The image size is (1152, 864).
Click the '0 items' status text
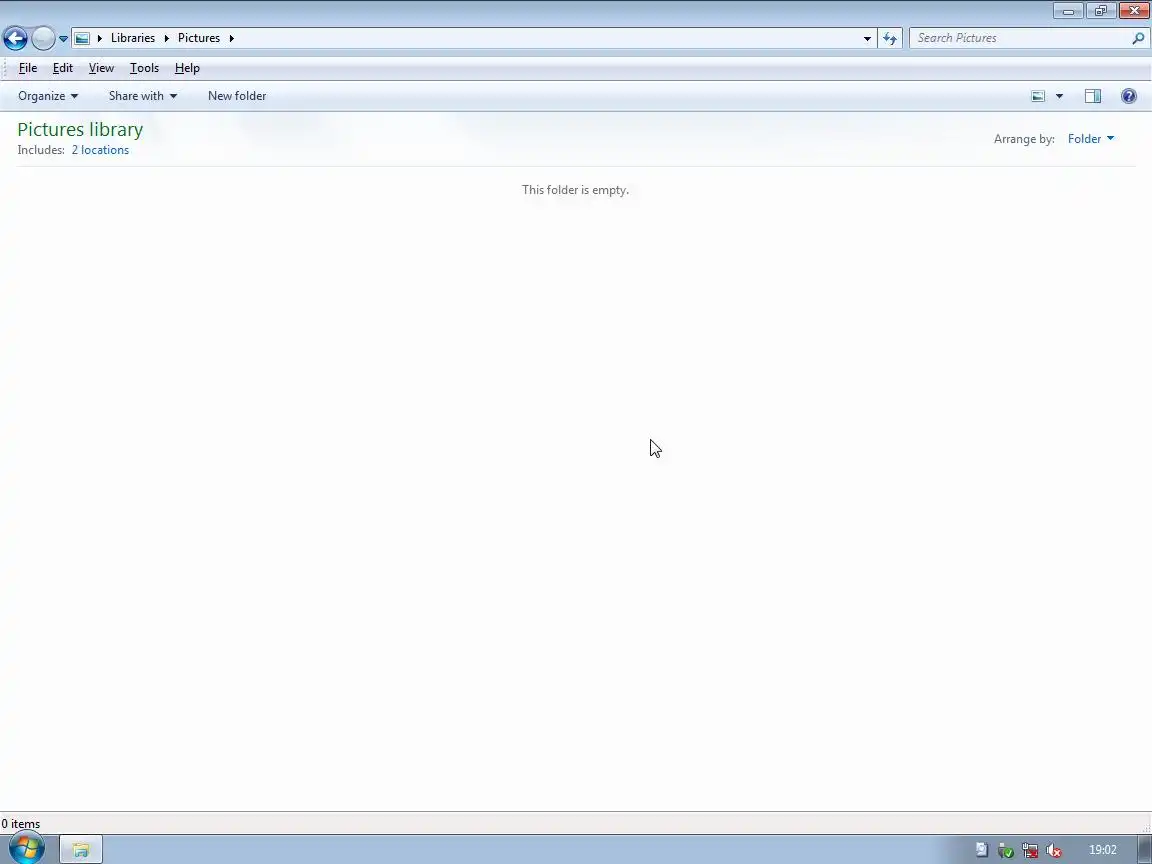[21, 824]
